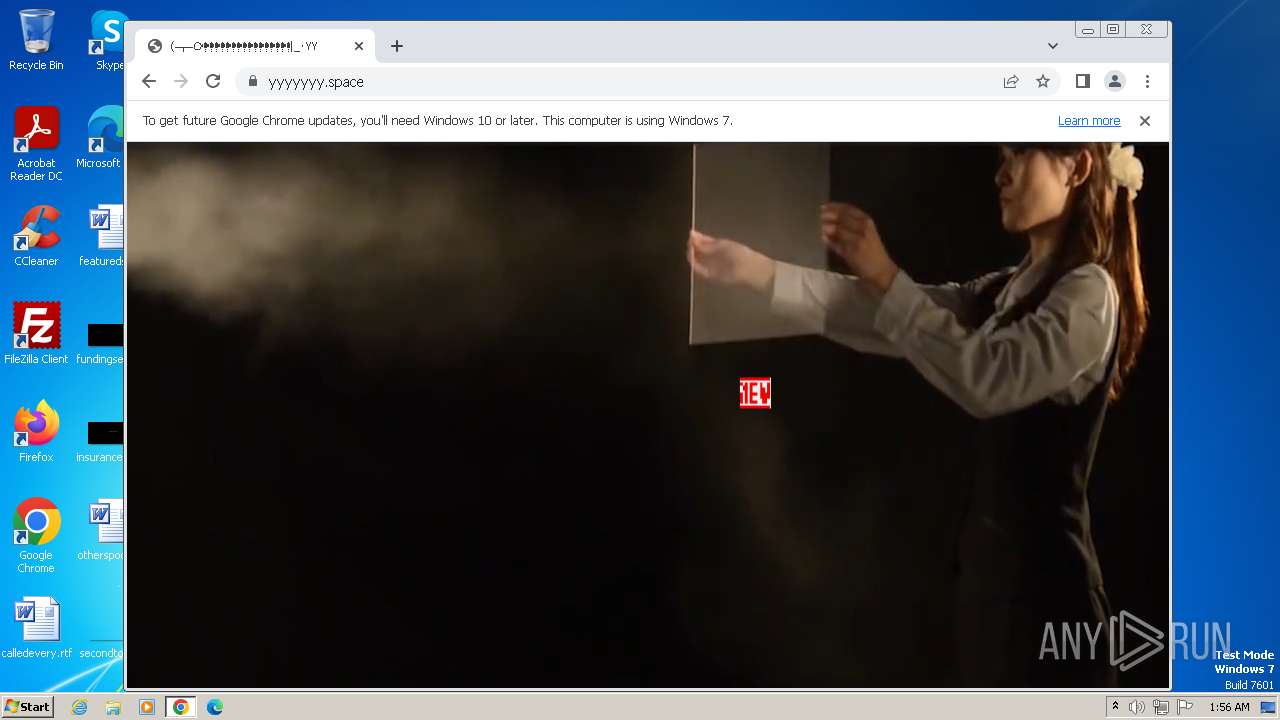
Task: Click the red NEW badge in page
Action: click(755, 393)
